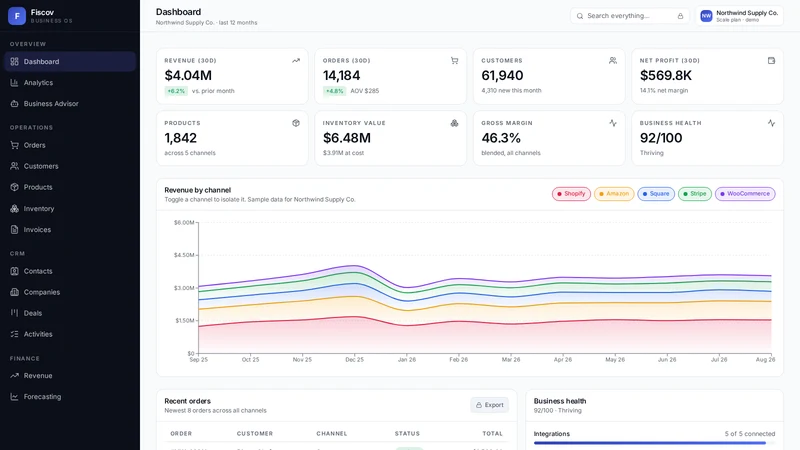Open the Customers sidebar item

click(x=70, y=166)
